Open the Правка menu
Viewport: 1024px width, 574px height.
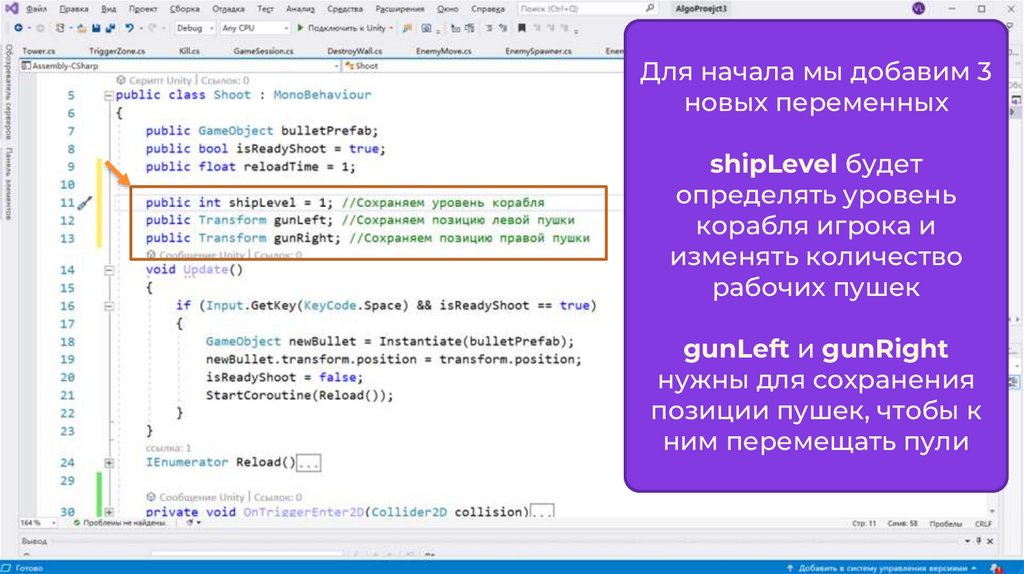coord(74,9)
